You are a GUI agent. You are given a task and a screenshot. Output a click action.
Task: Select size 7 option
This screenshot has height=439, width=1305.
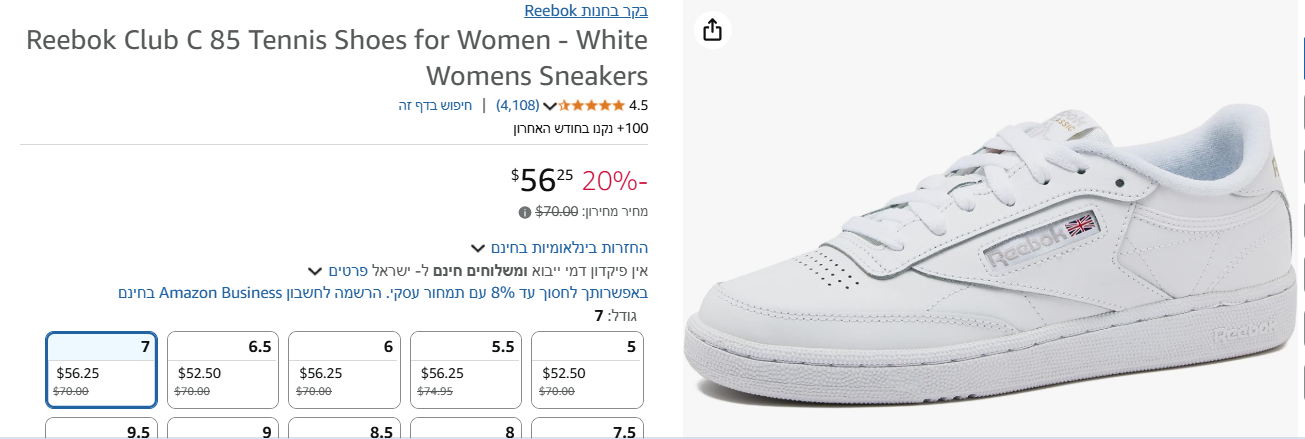tap(102, 370)
